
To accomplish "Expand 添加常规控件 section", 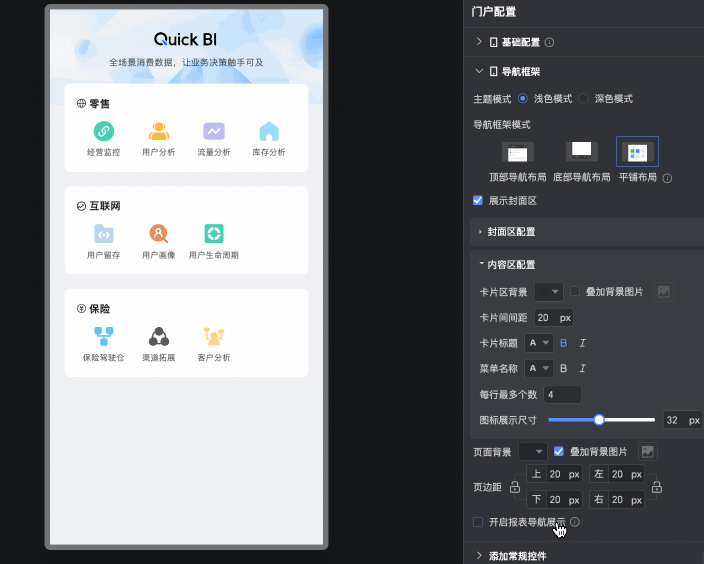I will click(480, 555).
